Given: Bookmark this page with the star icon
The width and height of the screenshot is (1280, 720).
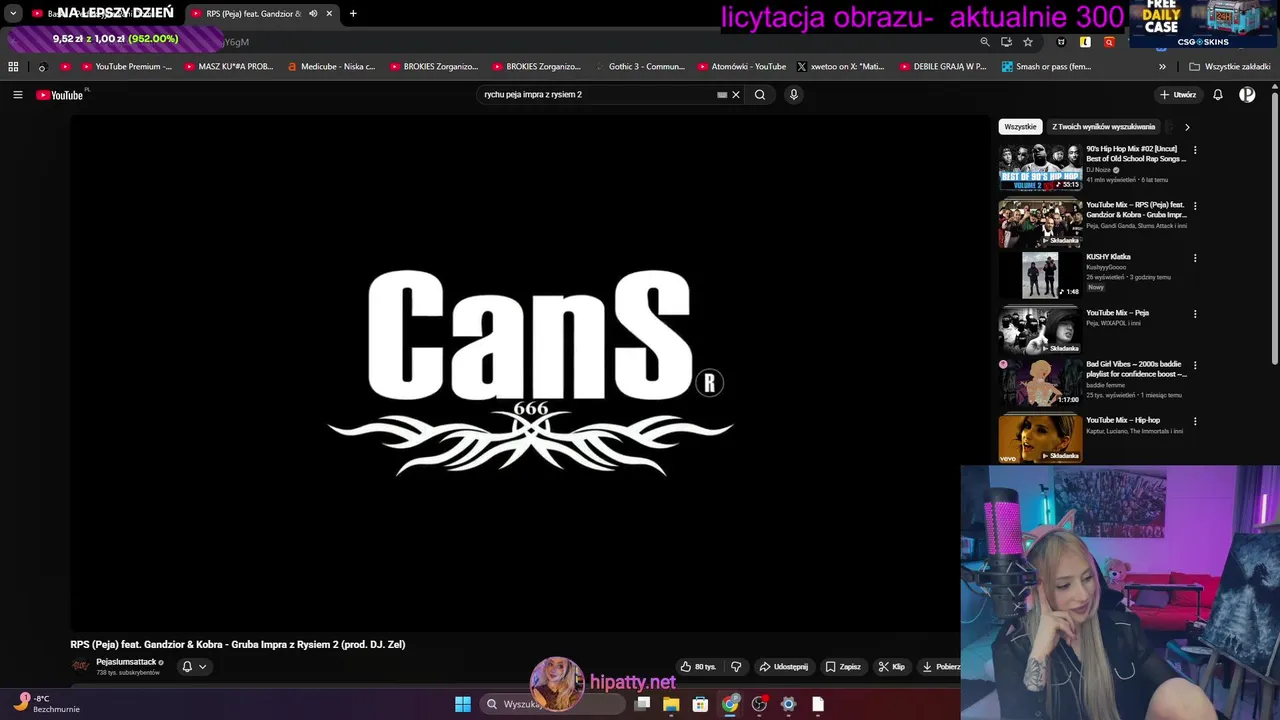Looking at the screenshot, I should (x=1028, y=42).
